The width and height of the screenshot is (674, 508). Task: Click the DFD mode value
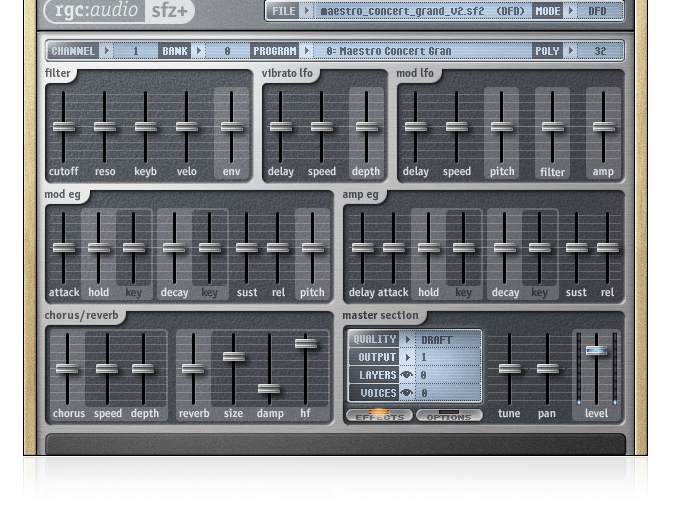click(x=597, y=11)
